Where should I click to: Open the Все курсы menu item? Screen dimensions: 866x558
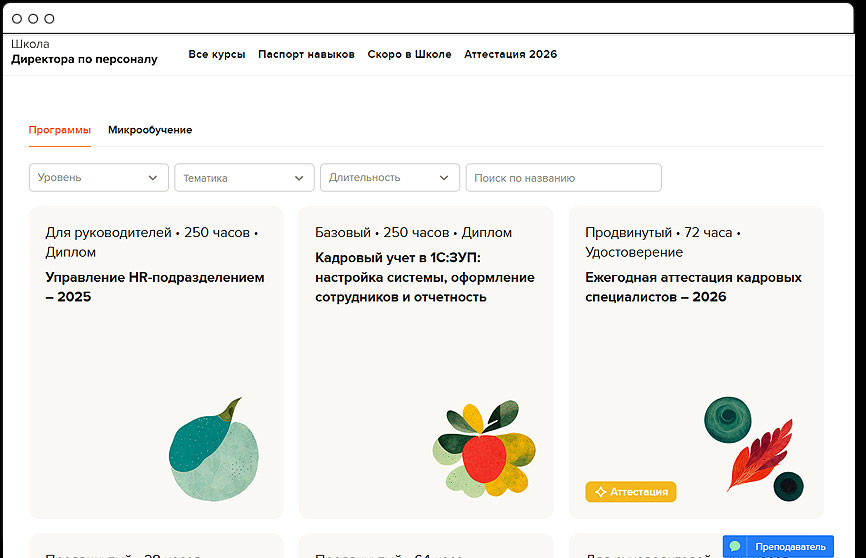point(216,54)
